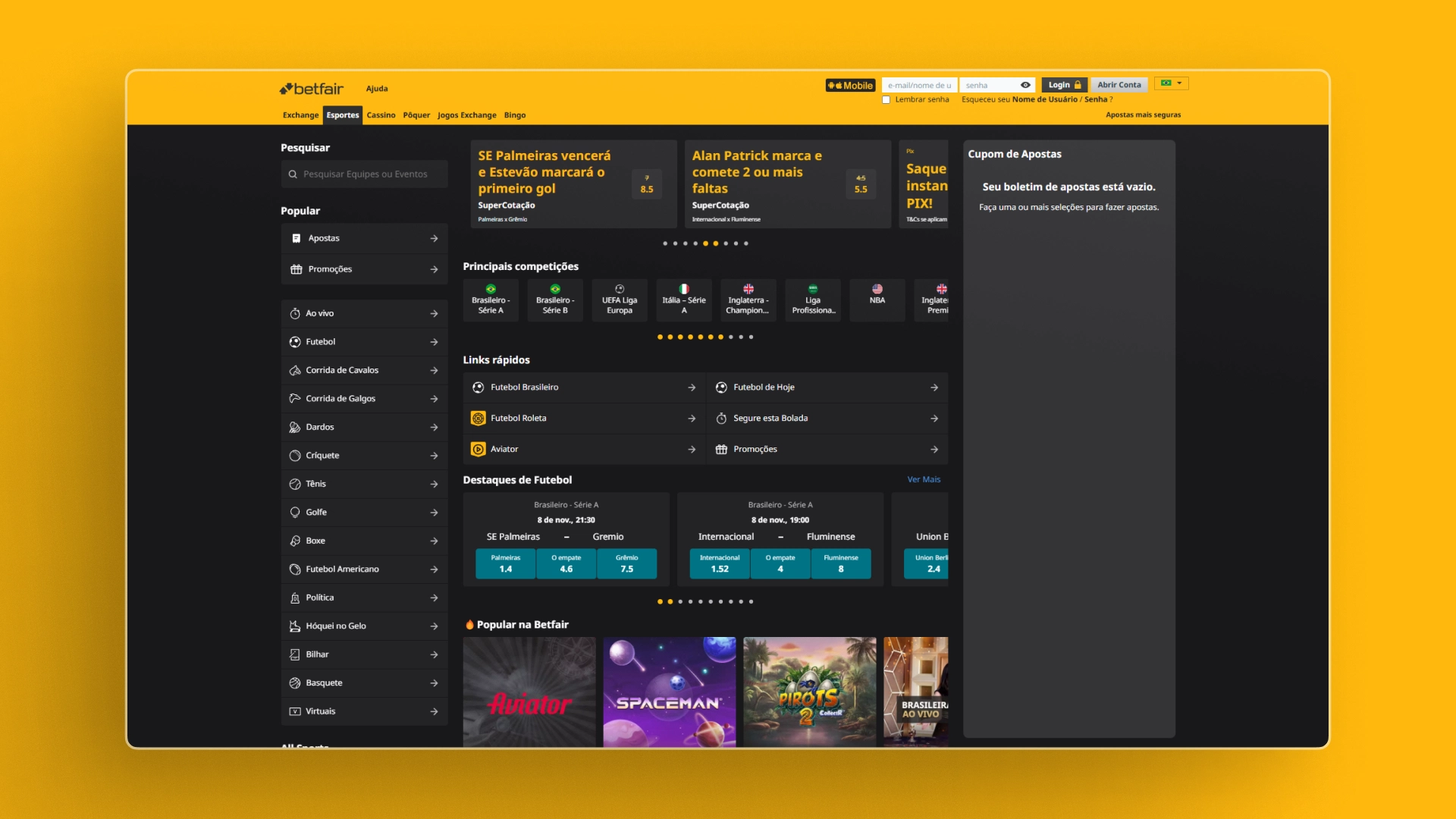Expand the Basquete row arrow

pos(434,683)
